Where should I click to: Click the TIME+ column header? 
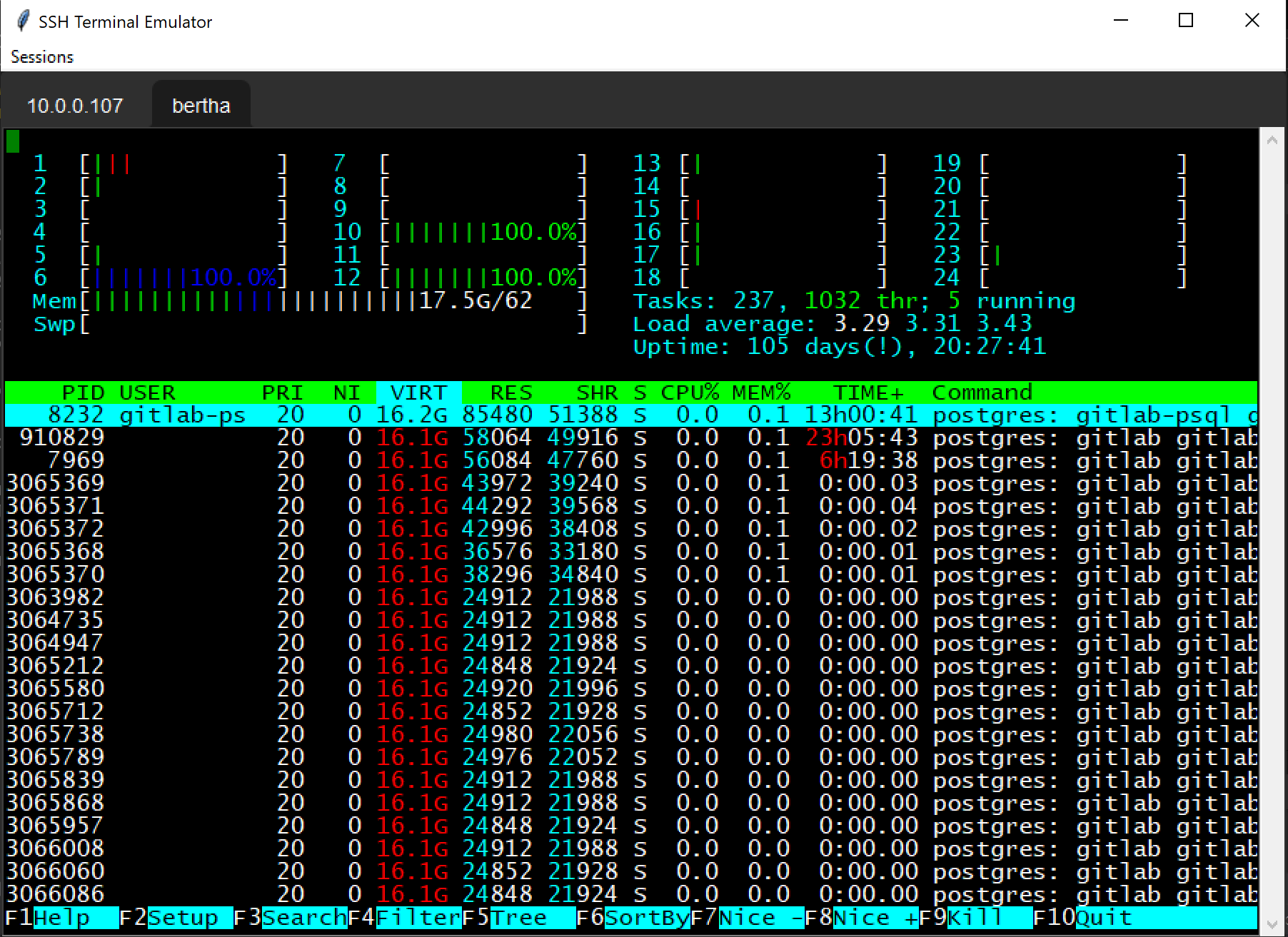pyautogui.click(x=868, y=392)
